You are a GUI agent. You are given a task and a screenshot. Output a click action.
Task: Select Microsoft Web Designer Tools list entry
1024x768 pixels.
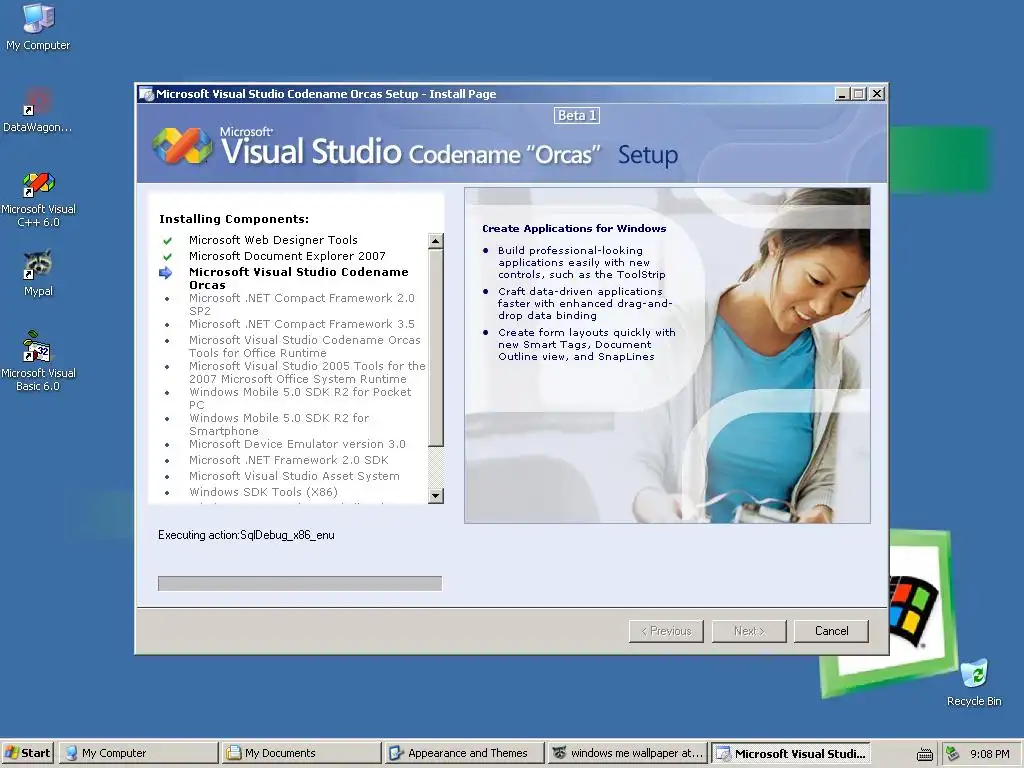pos(273,240)
